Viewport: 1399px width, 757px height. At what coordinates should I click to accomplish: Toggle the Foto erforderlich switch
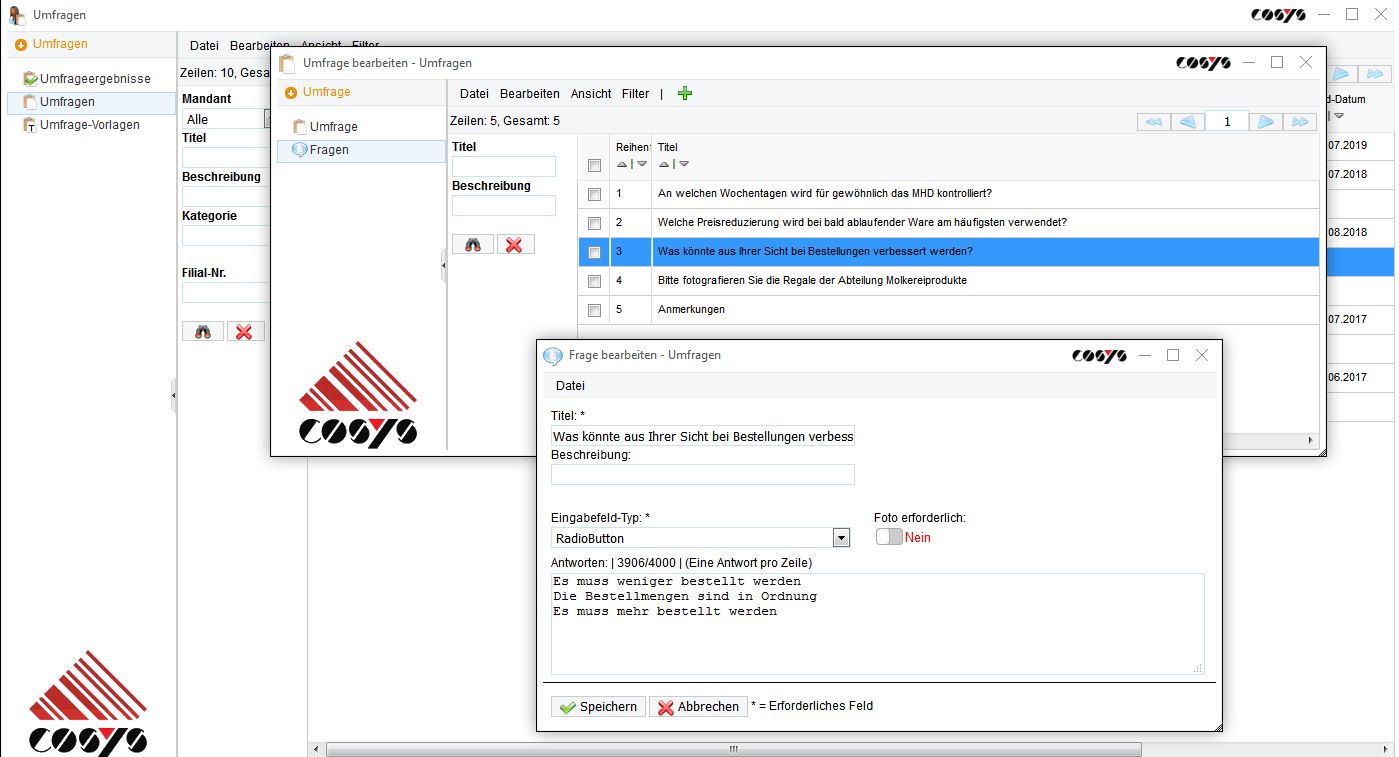tap(888, 537)
